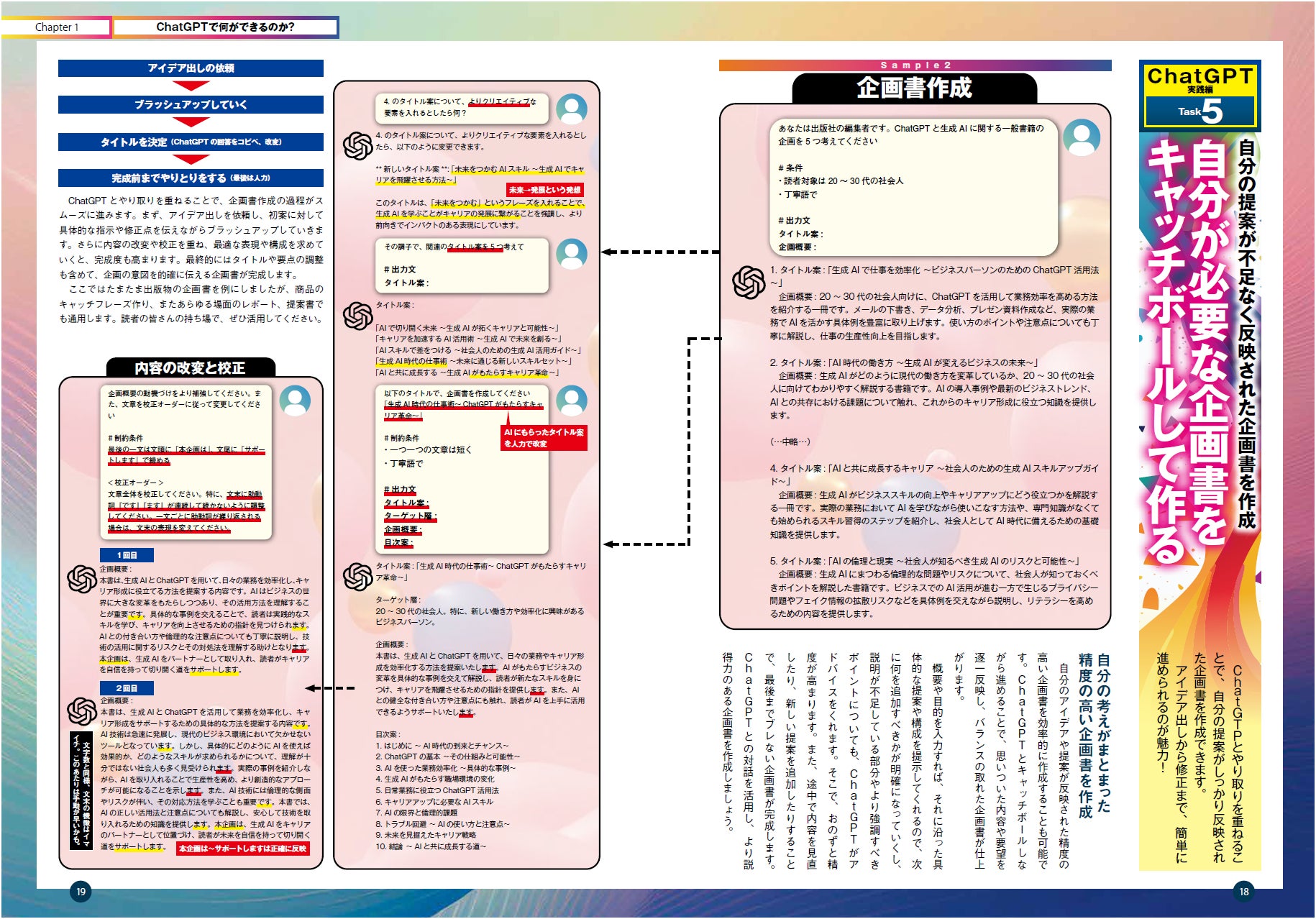Click the "ブラッシュアップしていく" flow step
Image resolution: width=1316 pixels, height=919 pixels.
coord(191,105)
